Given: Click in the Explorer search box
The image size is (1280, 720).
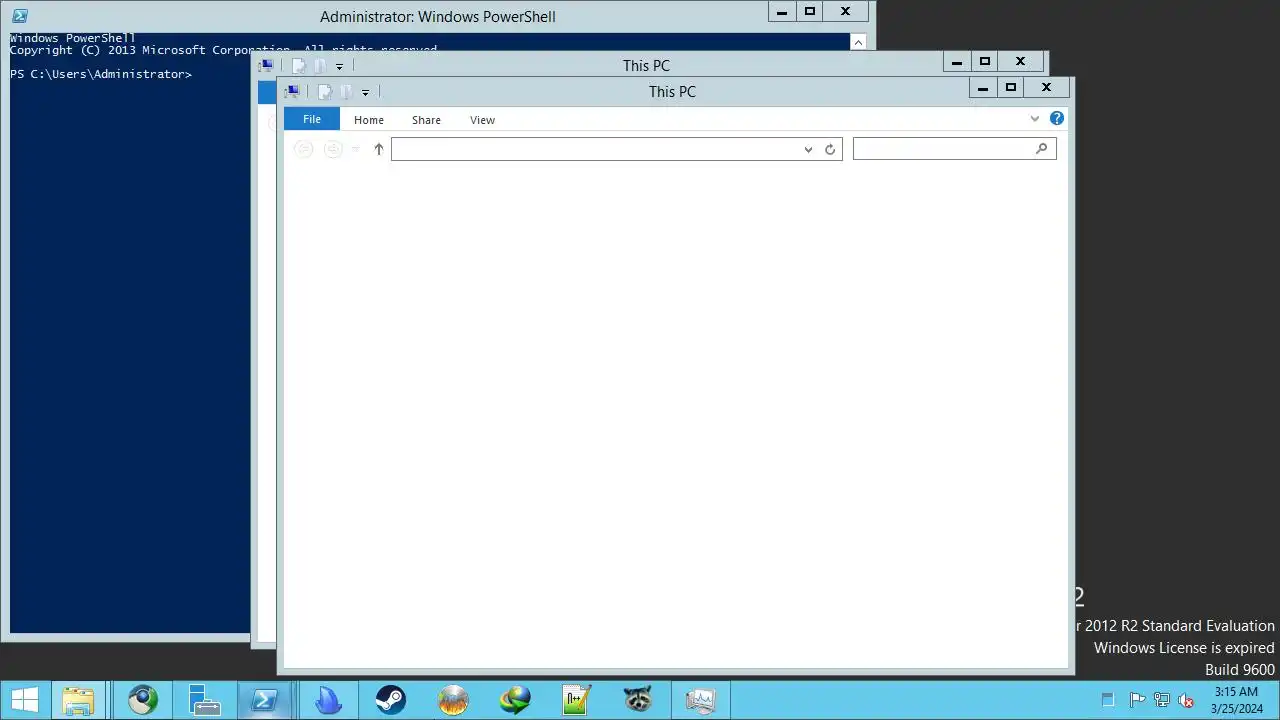Looking at the screenshot, I should coord(943,149).
